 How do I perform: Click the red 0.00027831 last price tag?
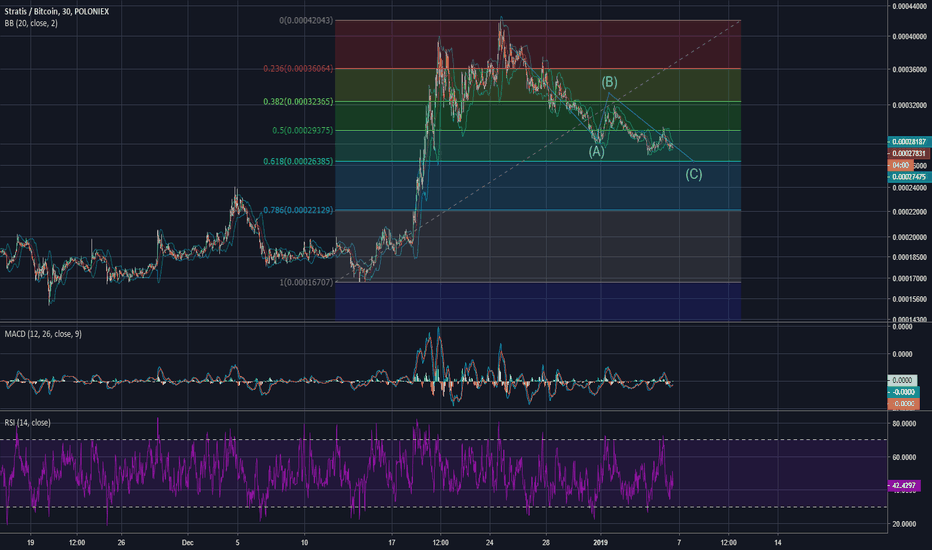(908, 153)
